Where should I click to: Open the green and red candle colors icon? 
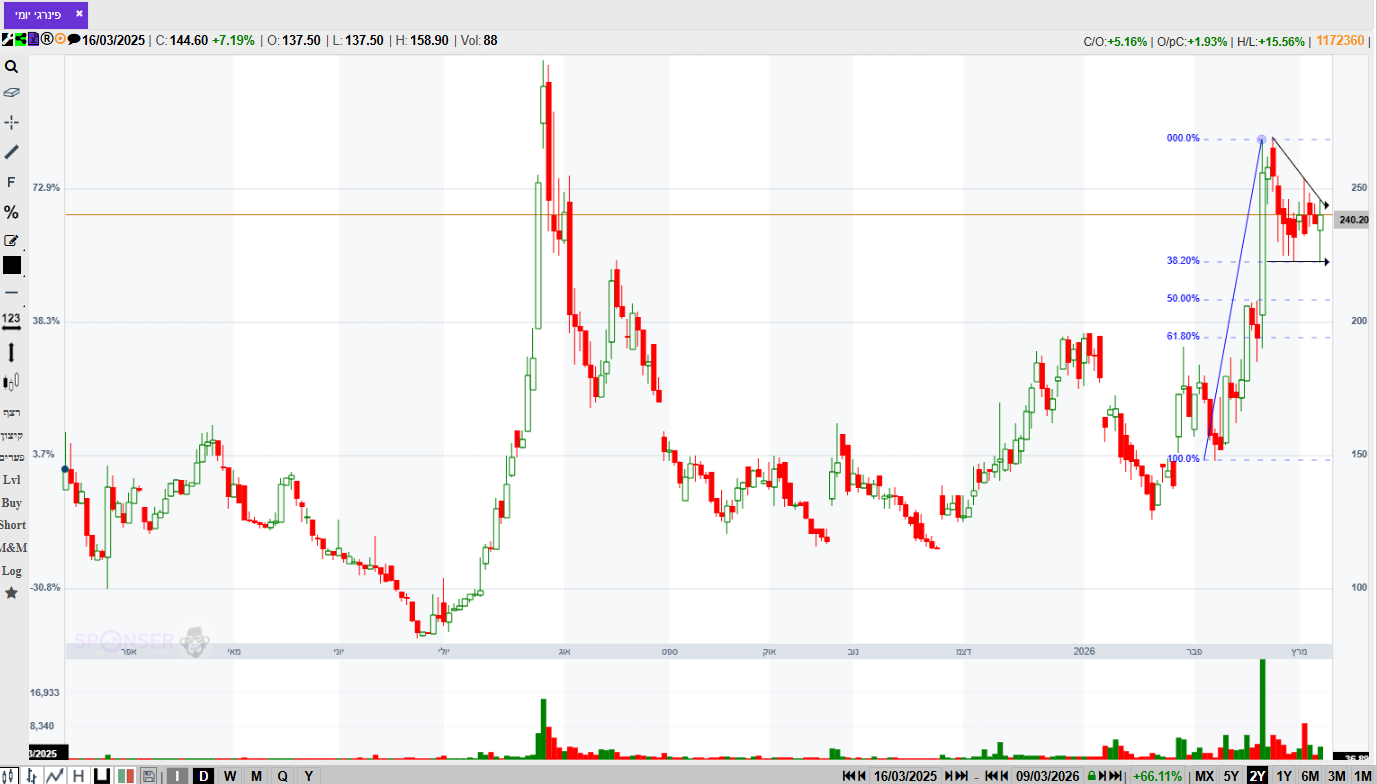click(x=125, y=776)
